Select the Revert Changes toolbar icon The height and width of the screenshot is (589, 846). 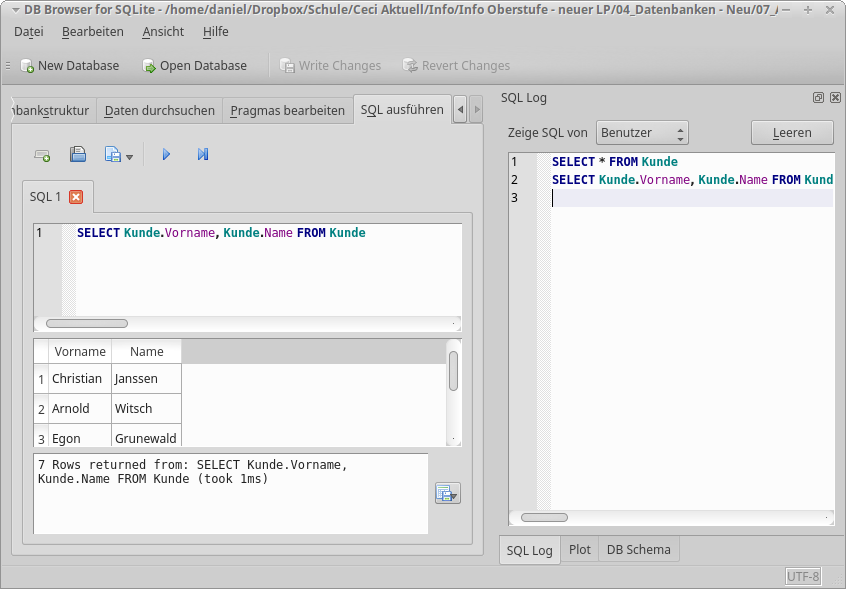[456, 65]
